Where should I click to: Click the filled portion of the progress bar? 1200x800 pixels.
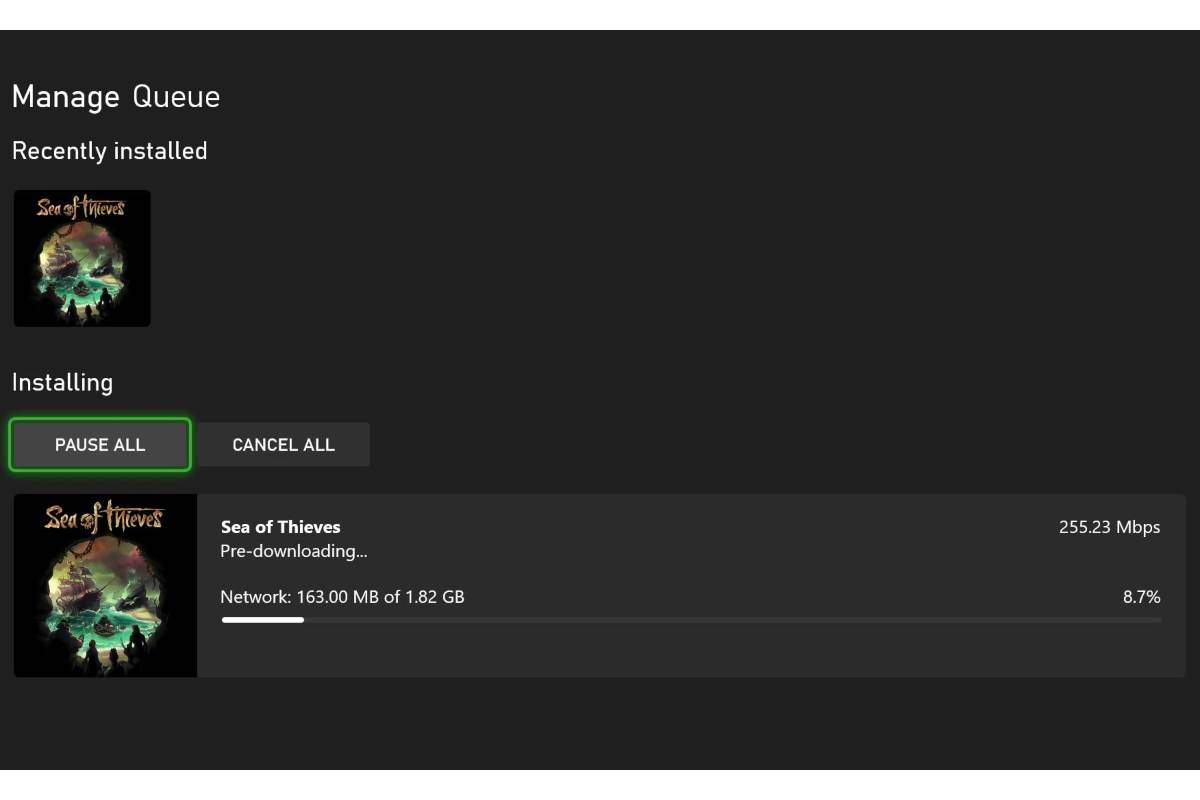pyautogui.click(x=262, y=620)
